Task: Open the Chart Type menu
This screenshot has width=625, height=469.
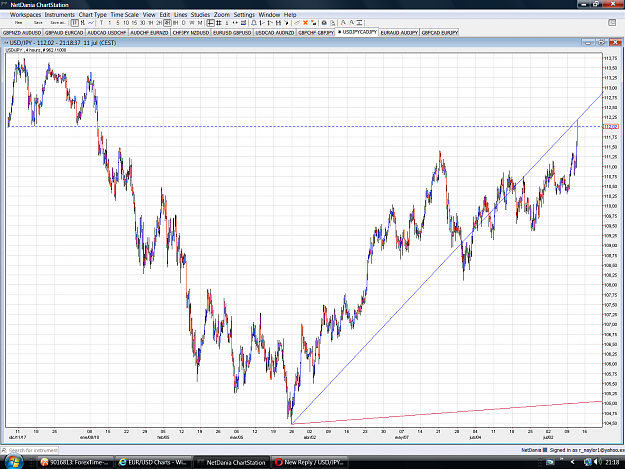Action: pyautogui.click(x=92, y=15)
